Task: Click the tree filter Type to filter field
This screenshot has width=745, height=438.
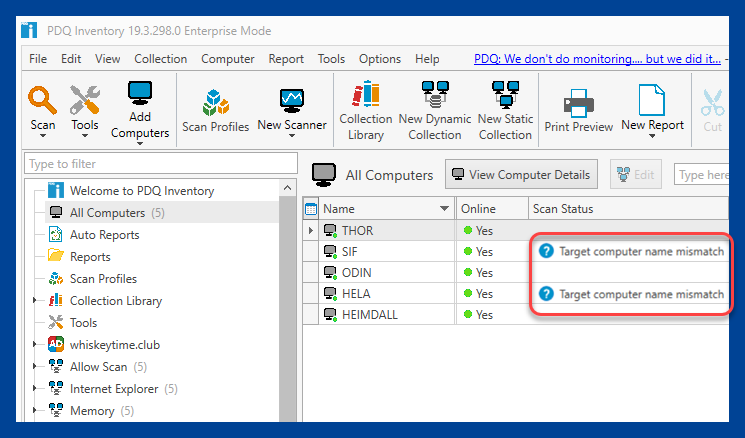Action: point(161,163)
